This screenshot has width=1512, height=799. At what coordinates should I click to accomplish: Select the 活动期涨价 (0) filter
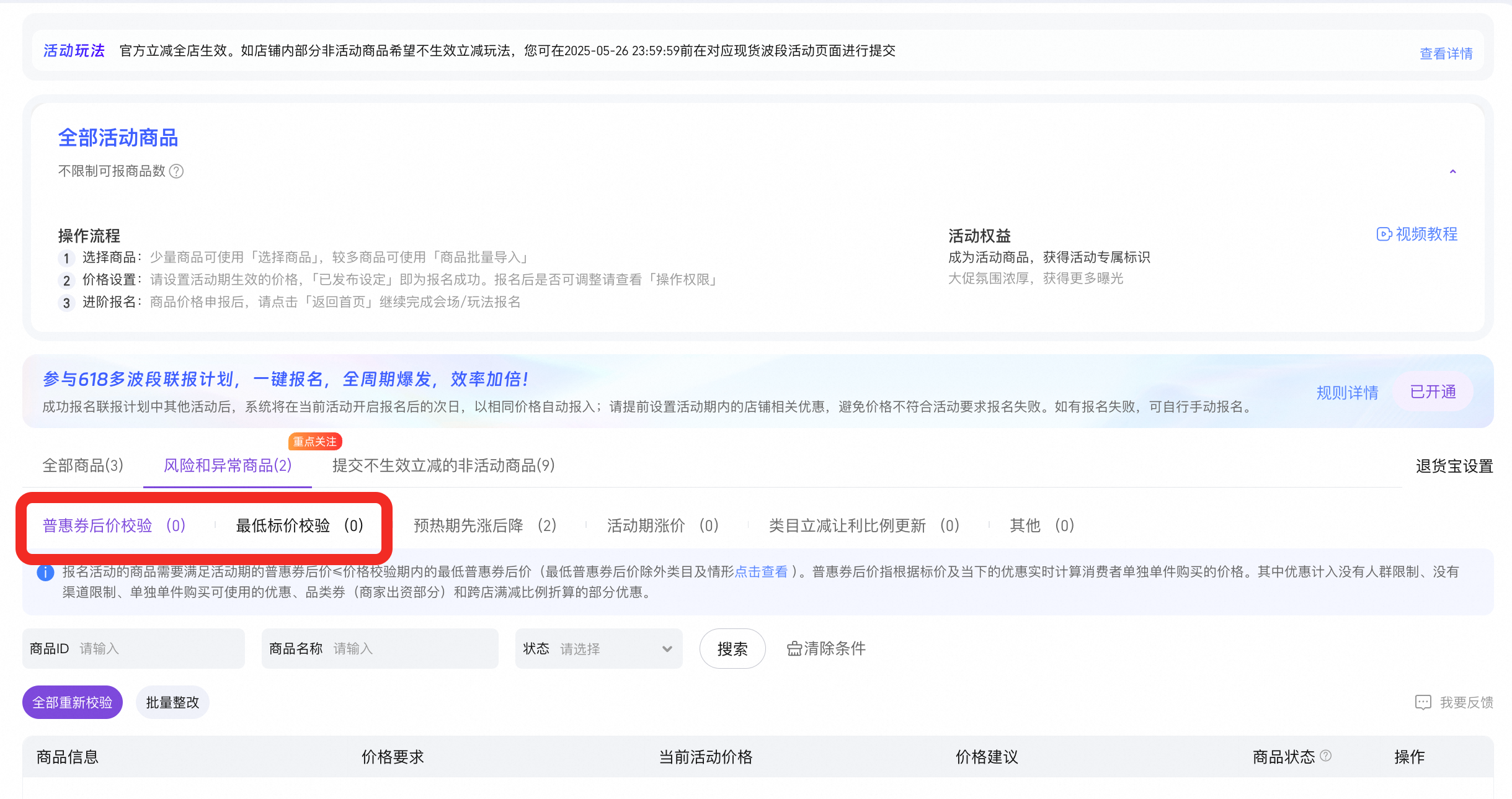click(662, 525)
